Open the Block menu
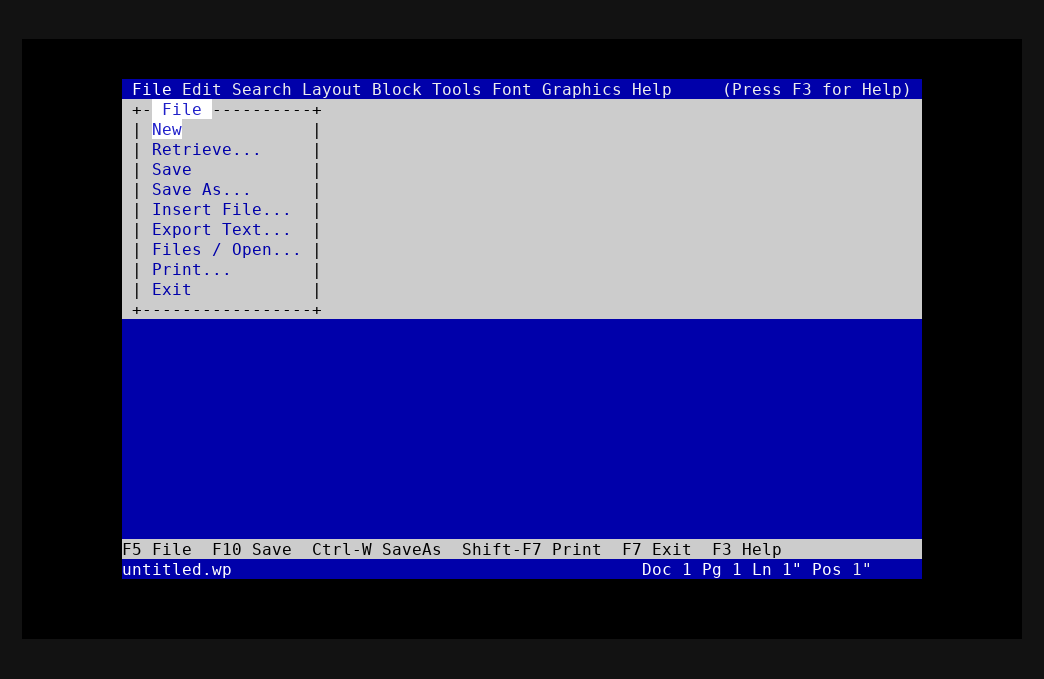The image size is (1044, 679). point(397,89)
